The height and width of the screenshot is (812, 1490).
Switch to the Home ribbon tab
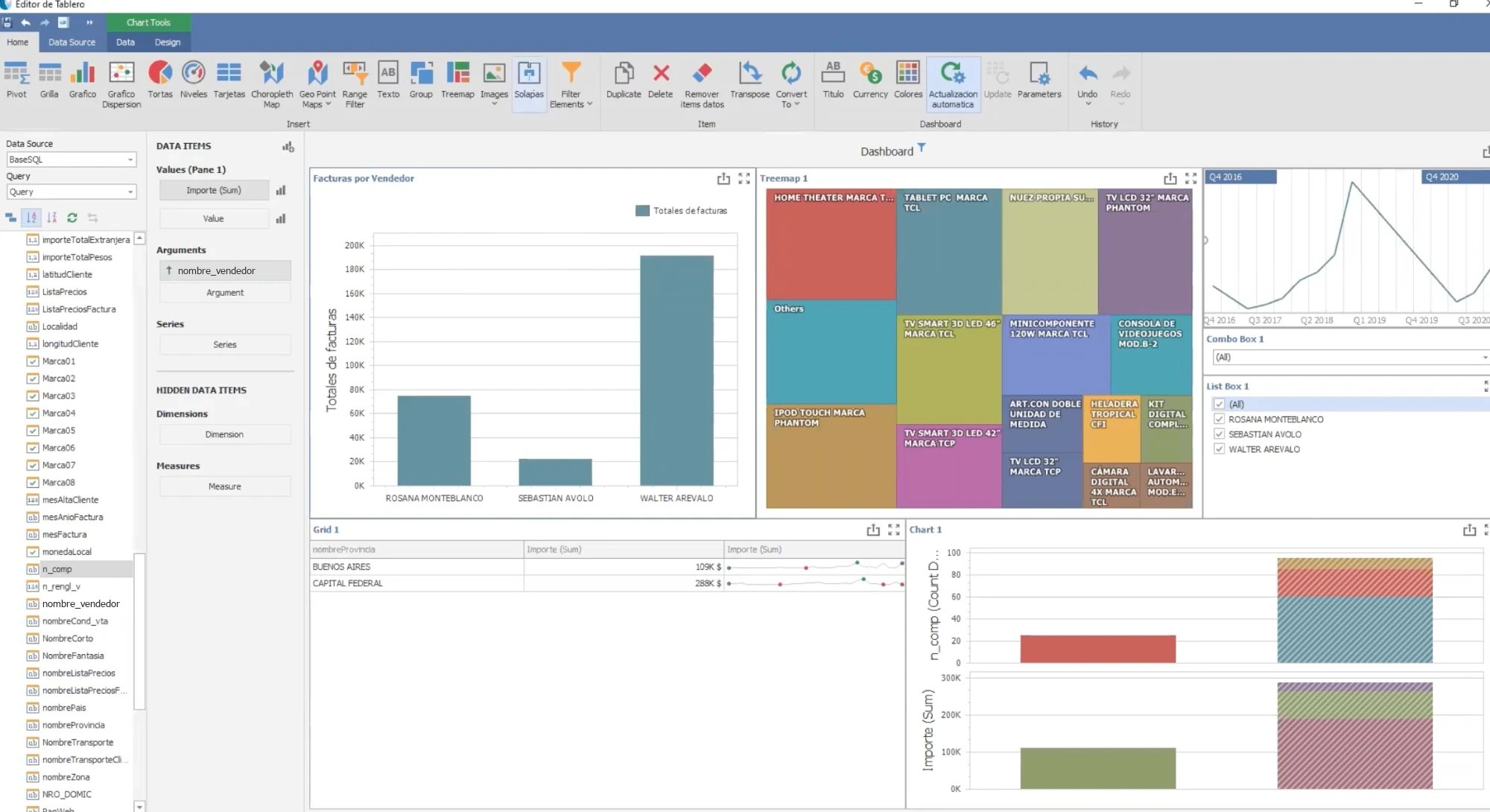[x=18, y=42]
